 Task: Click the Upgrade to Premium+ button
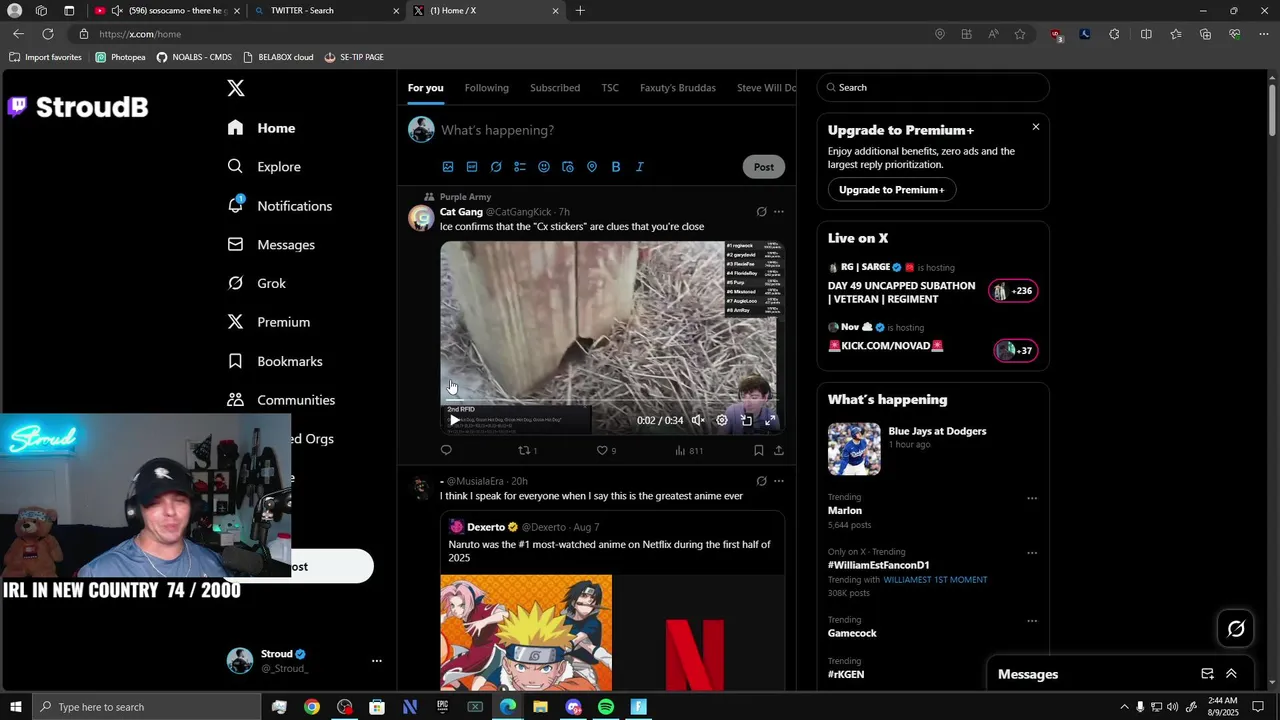pos(892,190)
